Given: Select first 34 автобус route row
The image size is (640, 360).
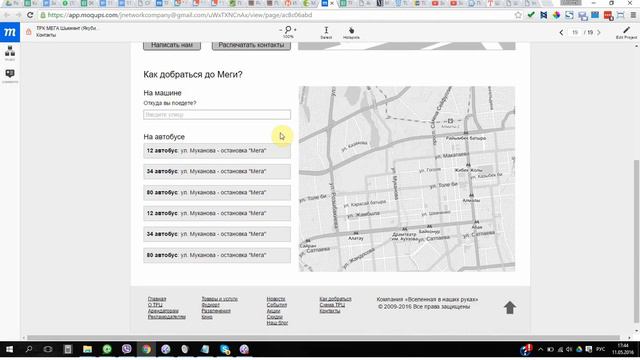Looking at the screenshot, I should [217, 171].
